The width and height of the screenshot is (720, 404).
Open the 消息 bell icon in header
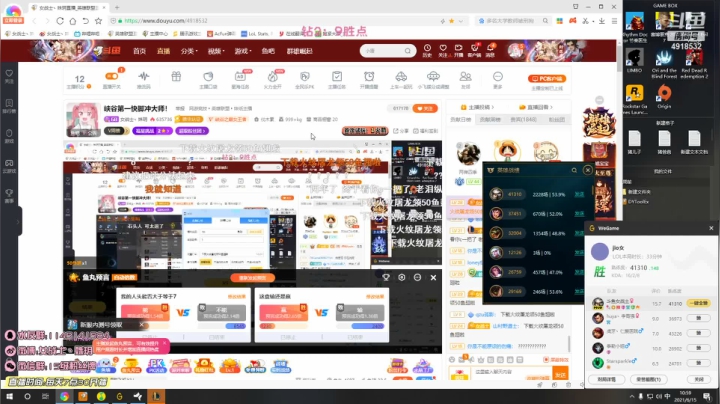click(x=490, y=50)
